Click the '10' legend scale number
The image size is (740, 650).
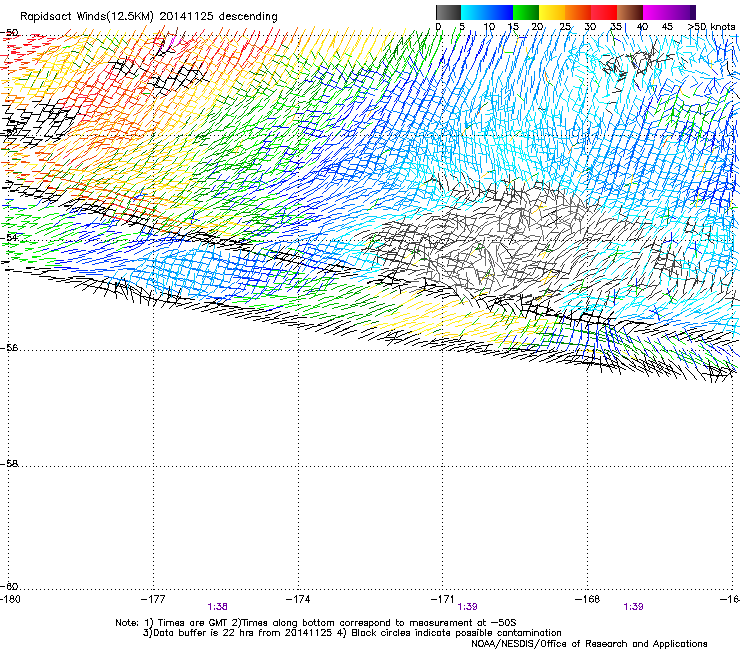coord(489,27)
